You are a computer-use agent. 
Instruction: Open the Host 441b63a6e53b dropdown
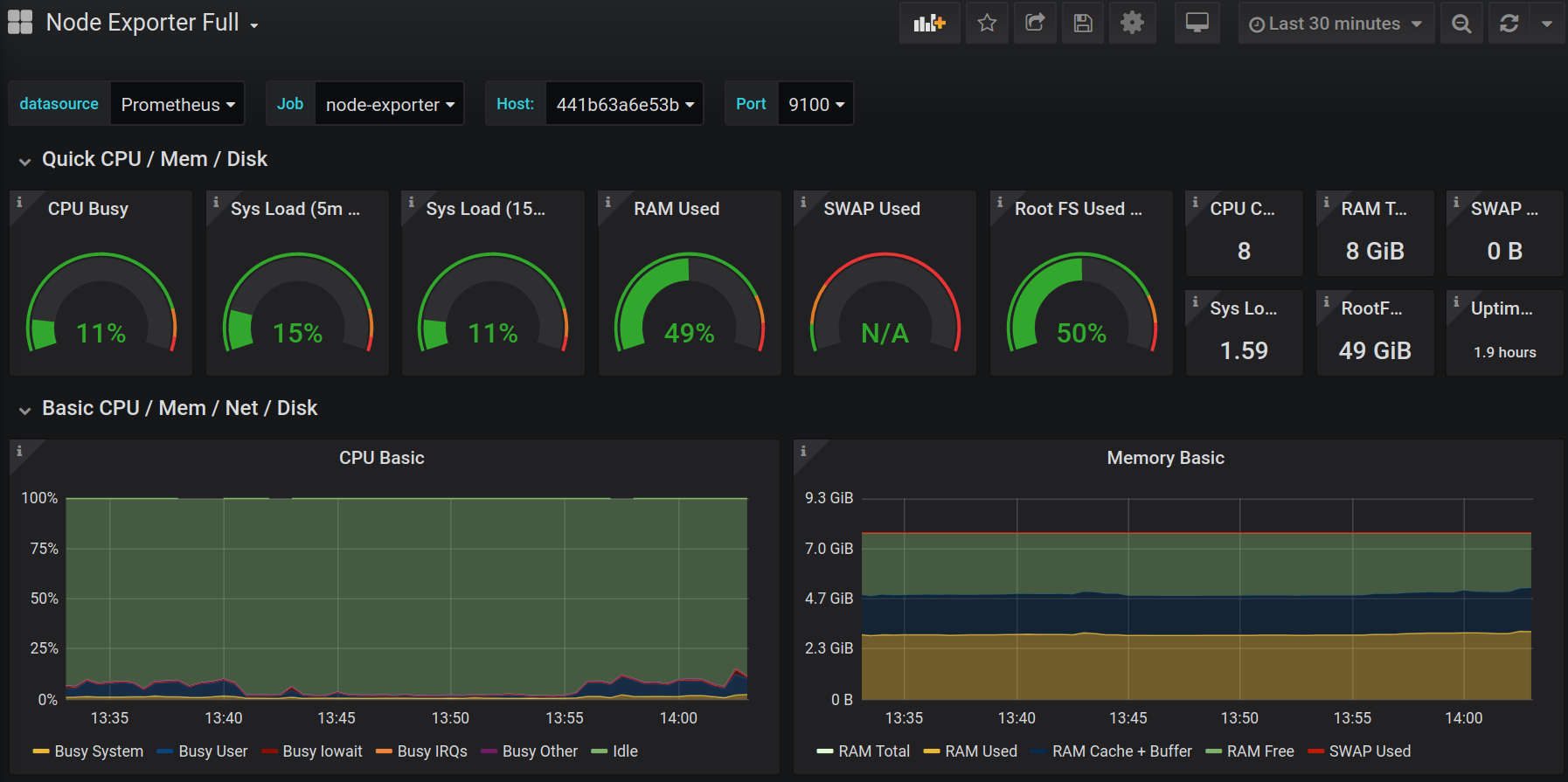pos(625,104)
